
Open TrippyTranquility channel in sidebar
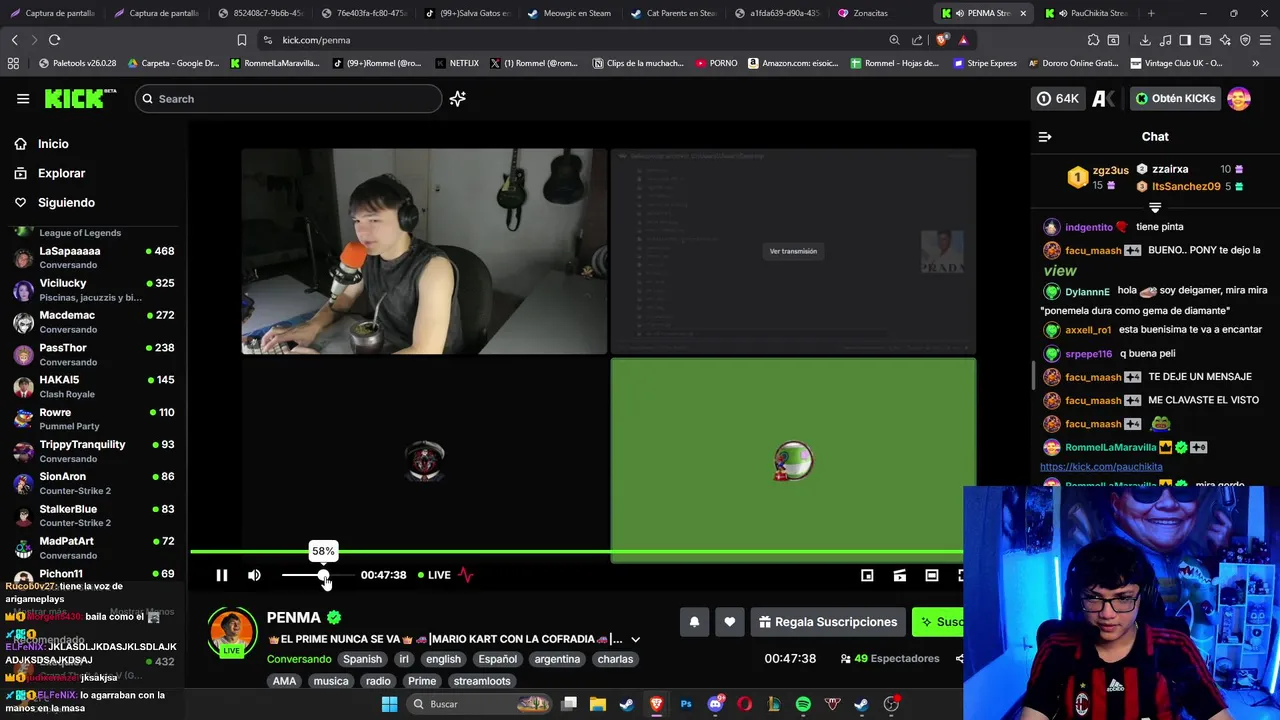(93, 450)
